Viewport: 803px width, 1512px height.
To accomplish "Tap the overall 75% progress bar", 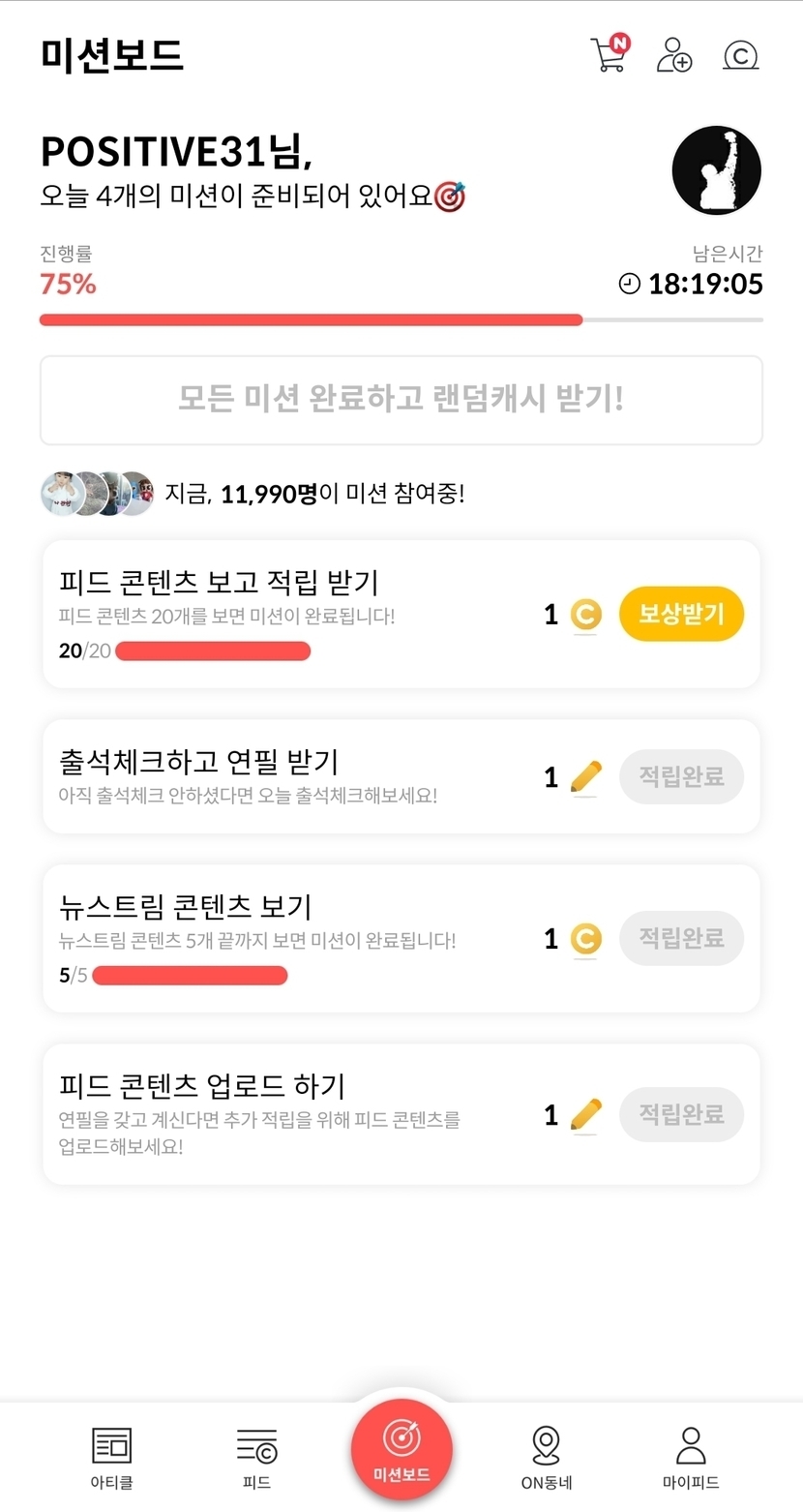I will [x=401, y=319].
